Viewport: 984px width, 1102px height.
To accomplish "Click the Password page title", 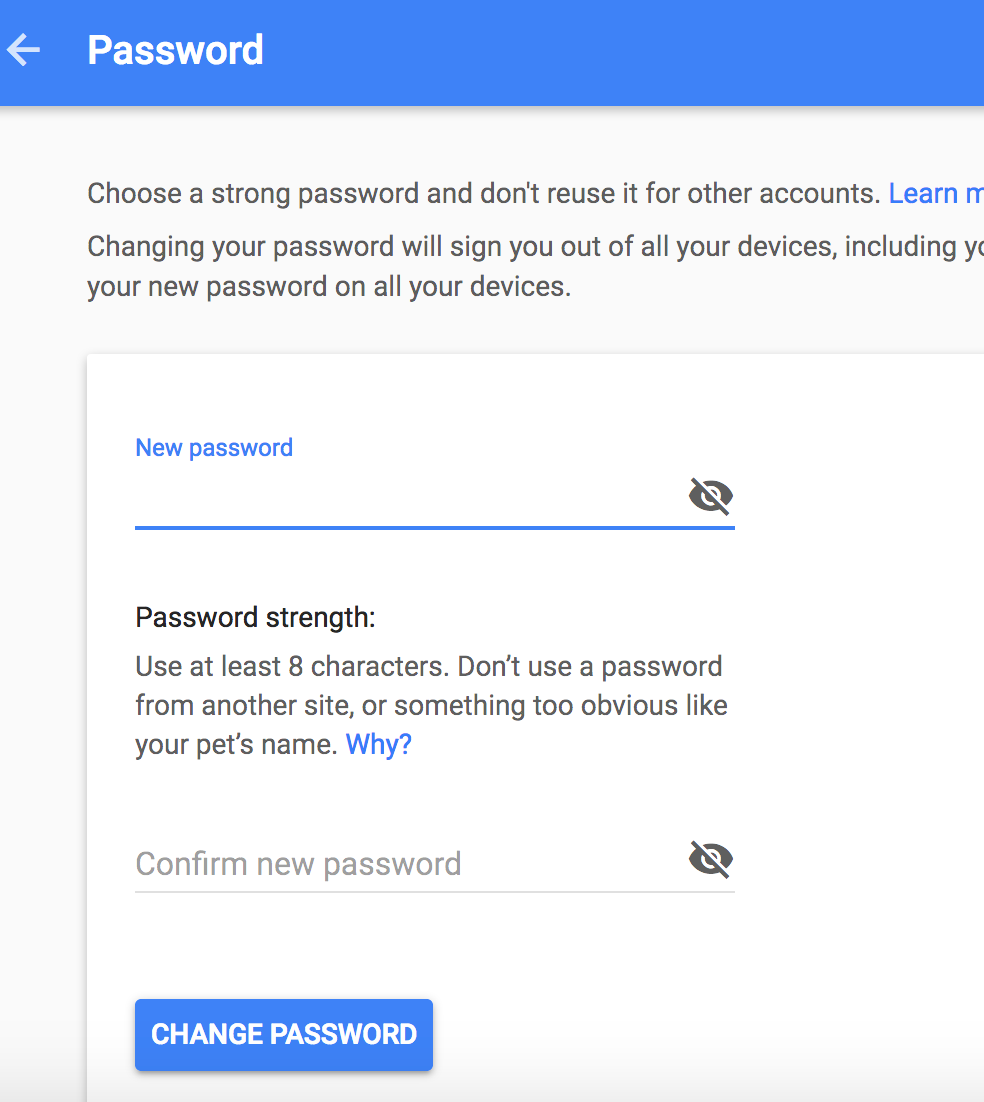I will click(175, 51).
